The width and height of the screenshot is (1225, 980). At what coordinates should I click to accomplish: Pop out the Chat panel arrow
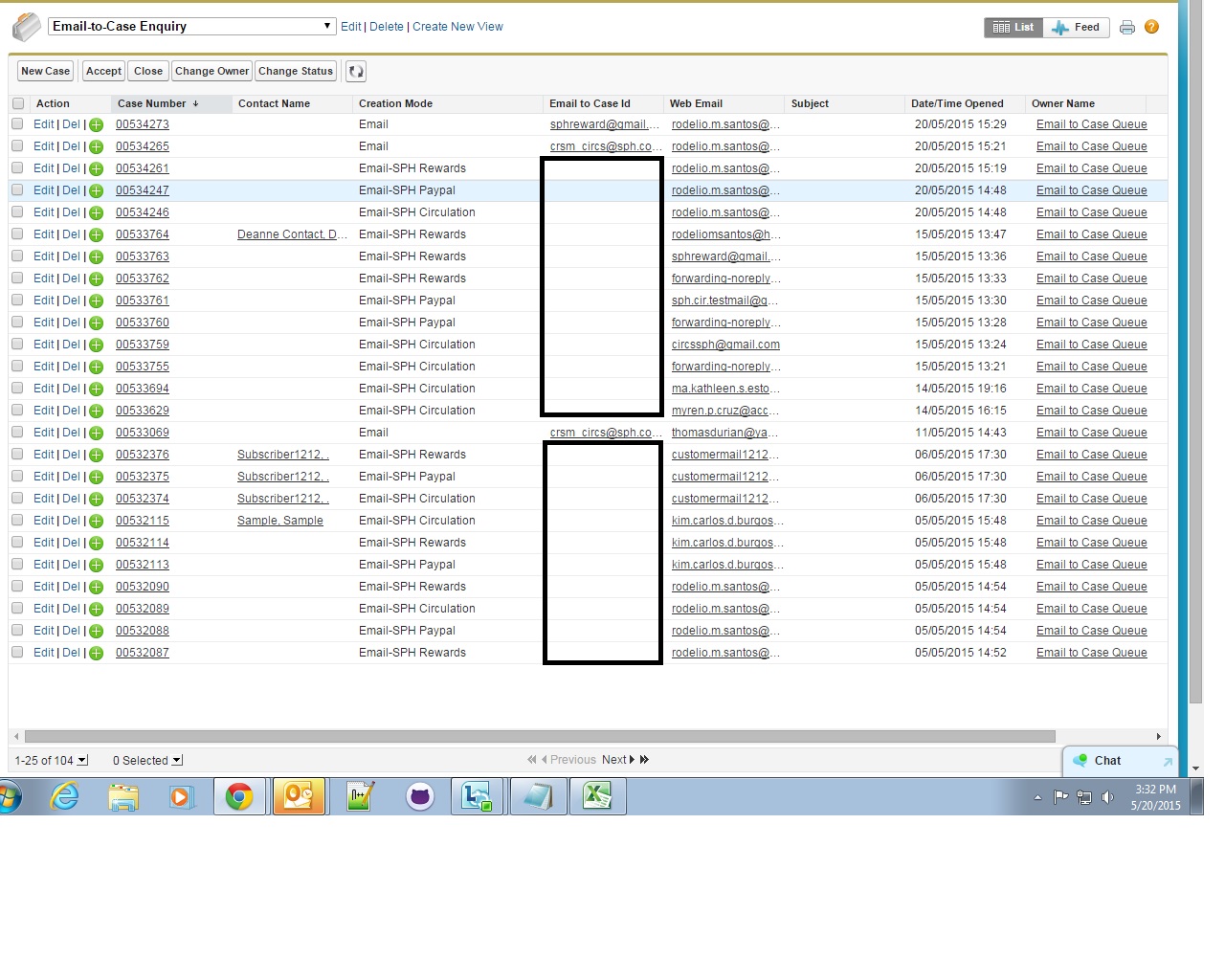(x=1167, y=762)
